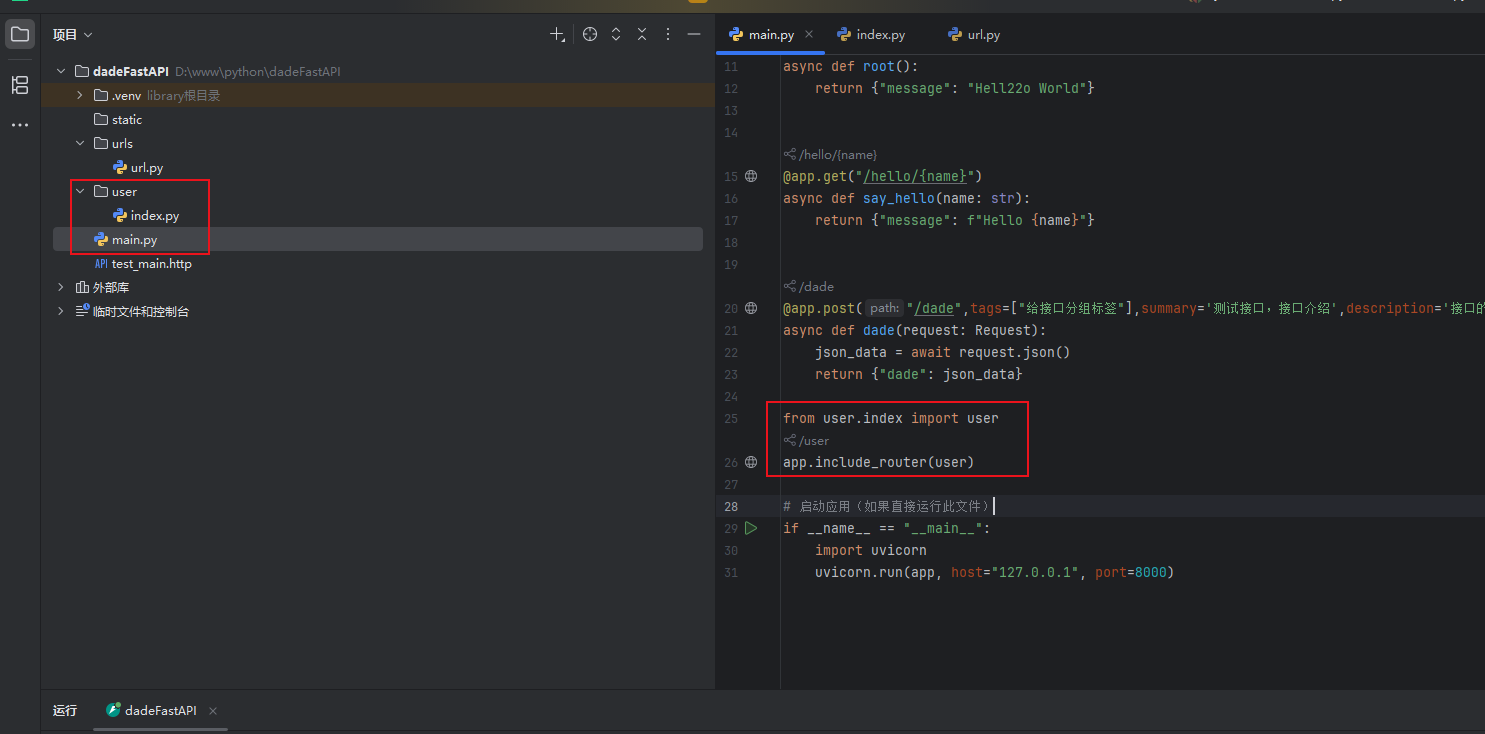This screenshot has width=1485, height=734.
Task: Click the "/dade" URL string on line 20
Action: 934,308
